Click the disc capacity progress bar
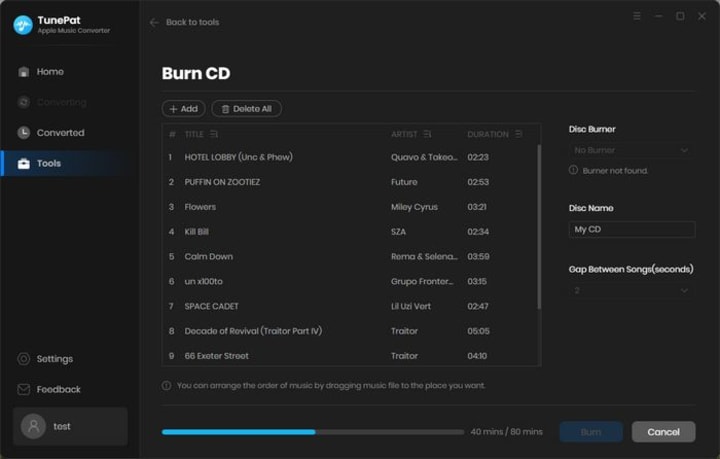This screenshot has width=720, height=459. click(313, 432)
